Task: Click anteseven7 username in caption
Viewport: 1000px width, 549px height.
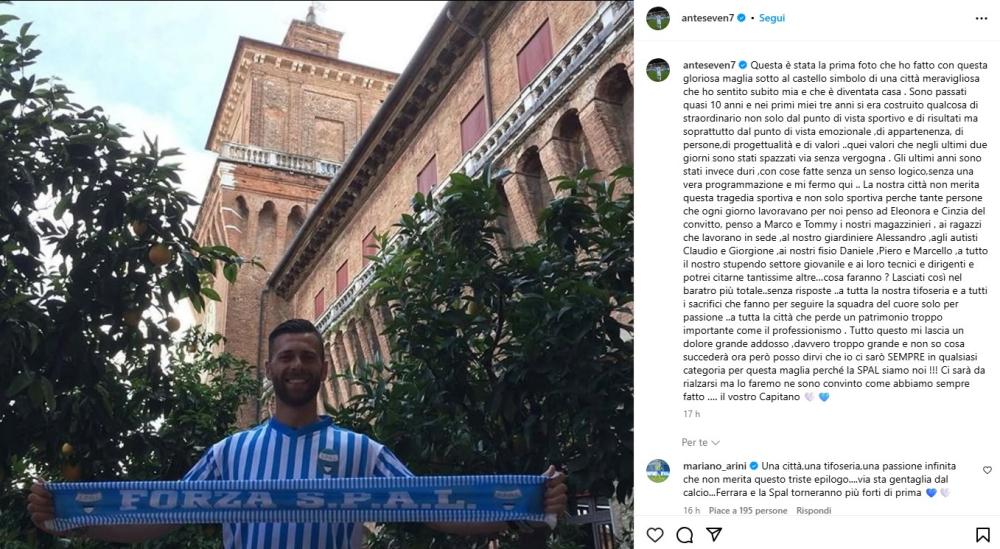Action: 709,65
